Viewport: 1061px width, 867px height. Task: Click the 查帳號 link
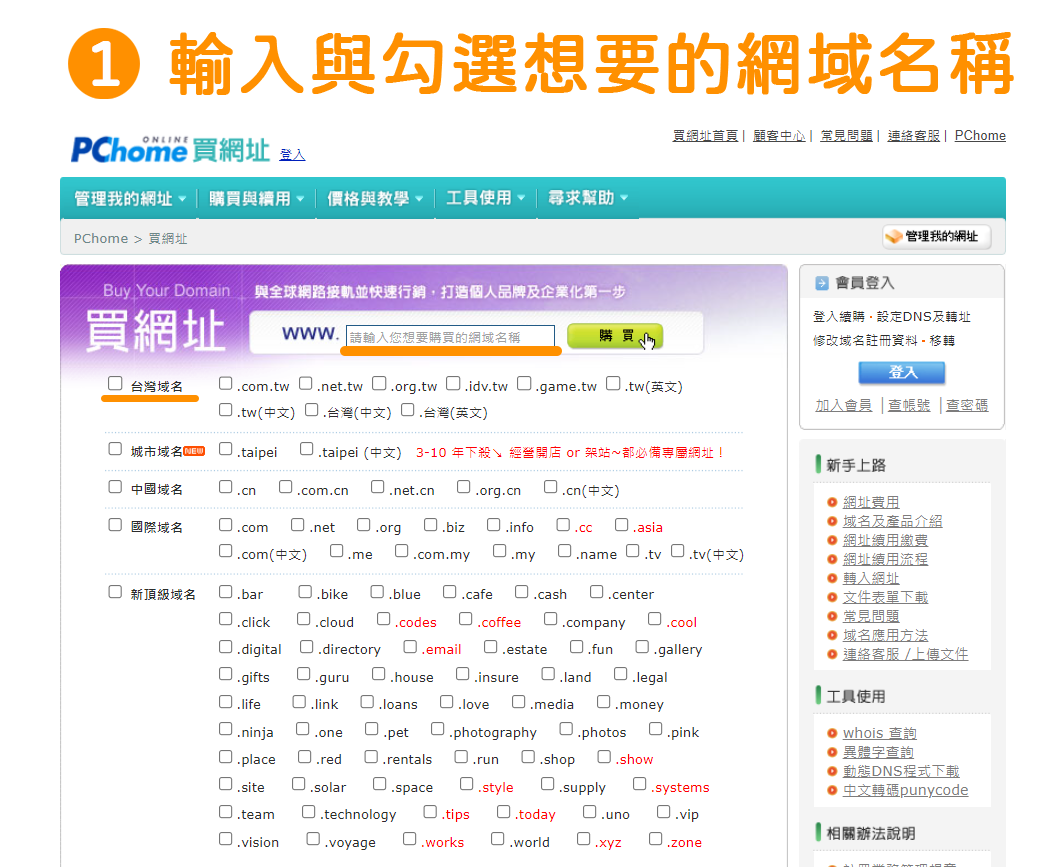pos(909,405)
